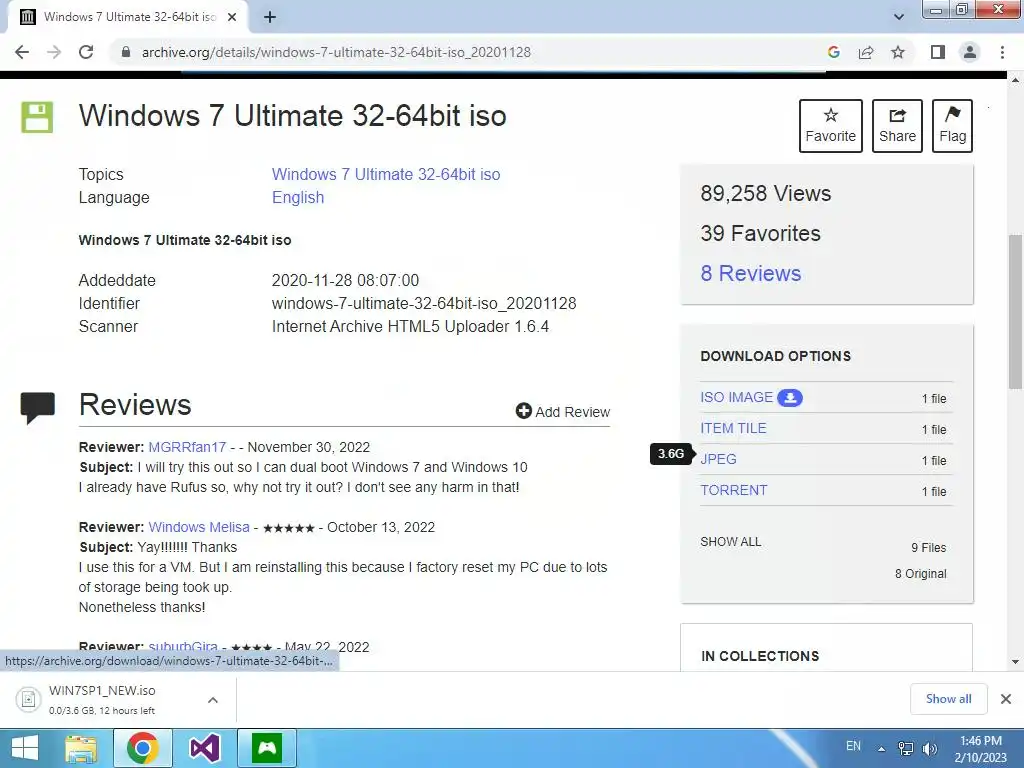Open Visual Studio from the taskbar

(x=204, y=748)
